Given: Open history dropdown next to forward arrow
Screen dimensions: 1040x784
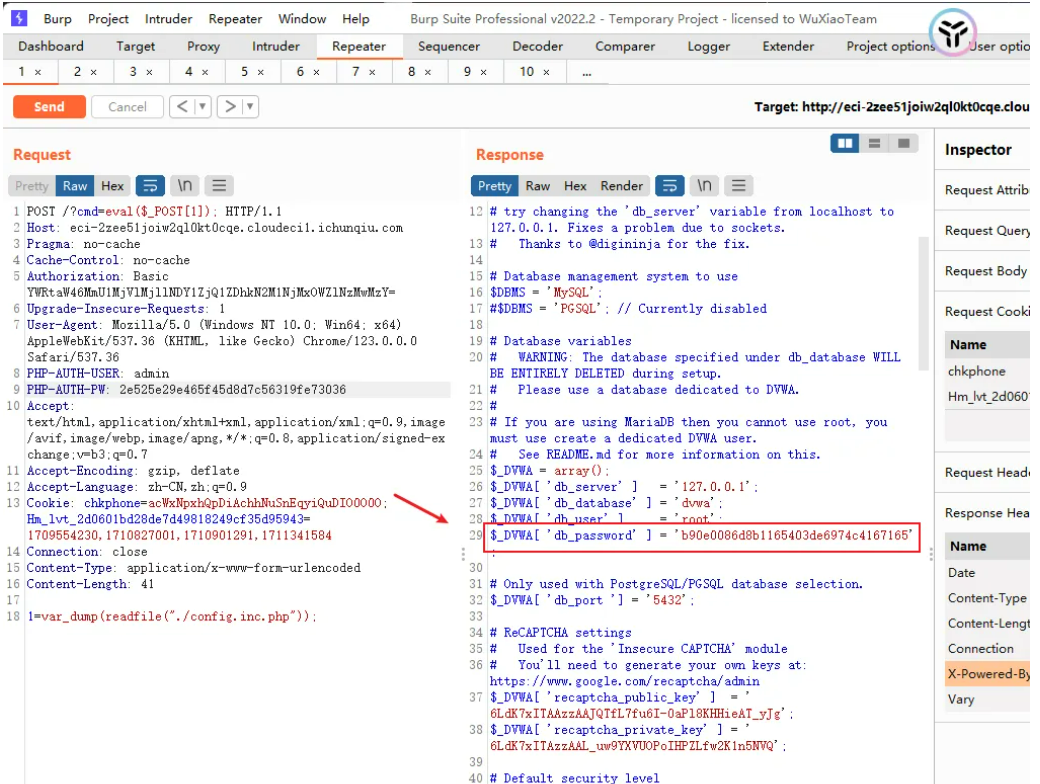Looking at the screenshot, I should (x=251, y=107).
